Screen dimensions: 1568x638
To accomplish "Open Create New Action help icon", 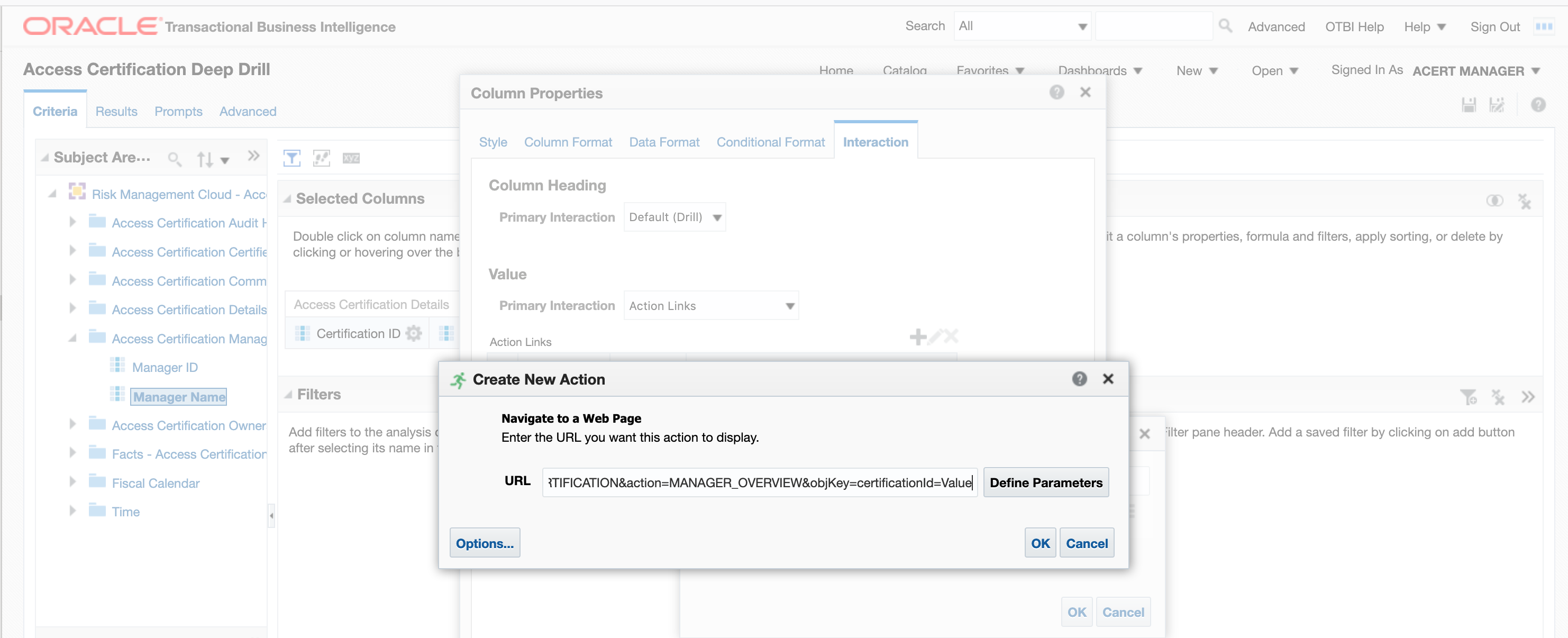I will click(x=1079, y=379).
